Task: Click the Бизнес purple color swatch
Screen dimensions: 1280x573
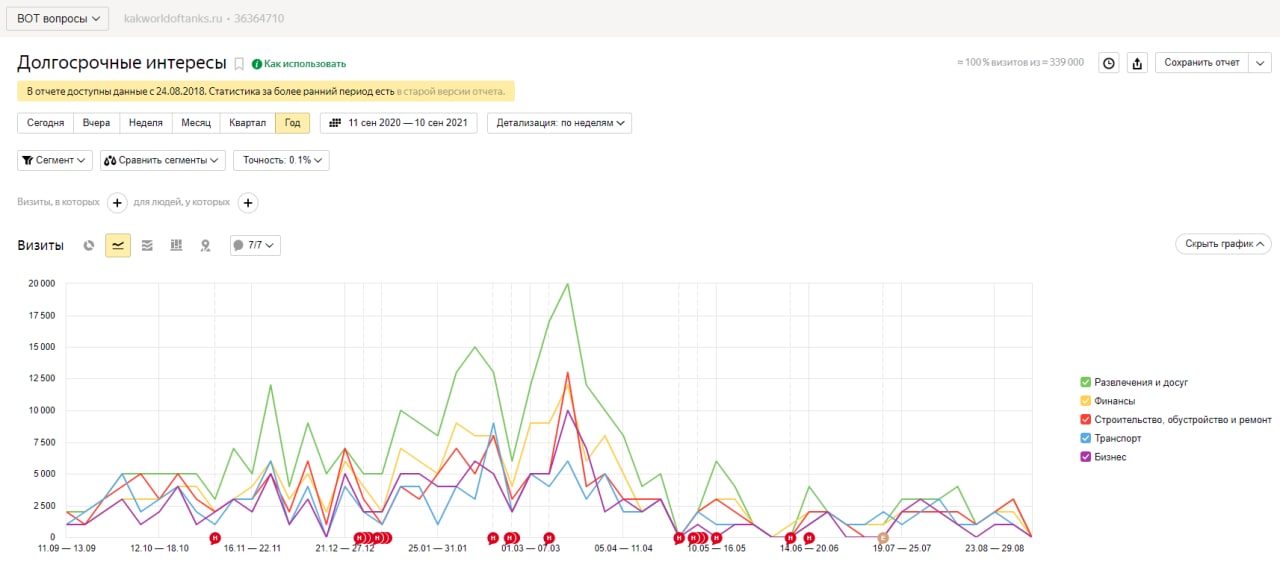Action: click(x=1085, y=457)
